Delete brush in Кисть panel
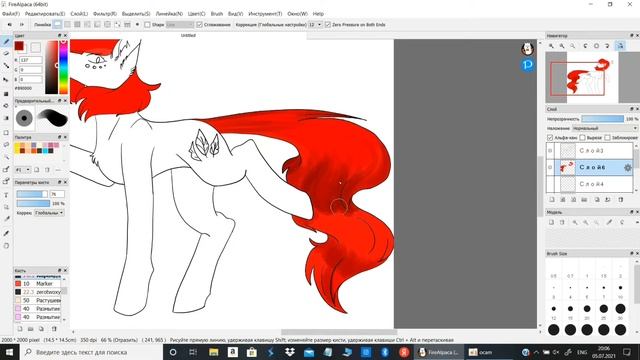 click(54, 329)
